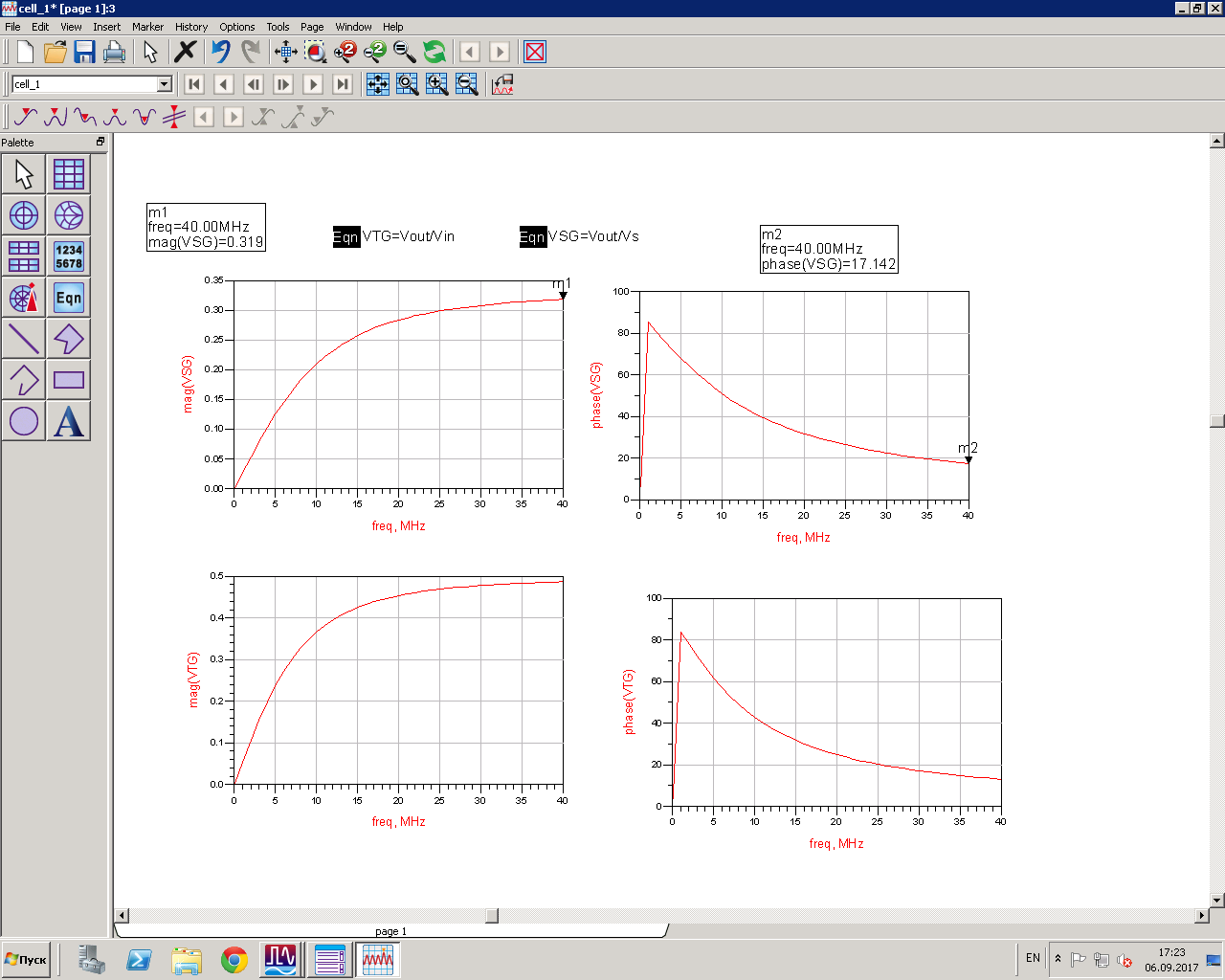Refresh the display with green arrows icon
1225x980 pixels.
coord(434,52)
